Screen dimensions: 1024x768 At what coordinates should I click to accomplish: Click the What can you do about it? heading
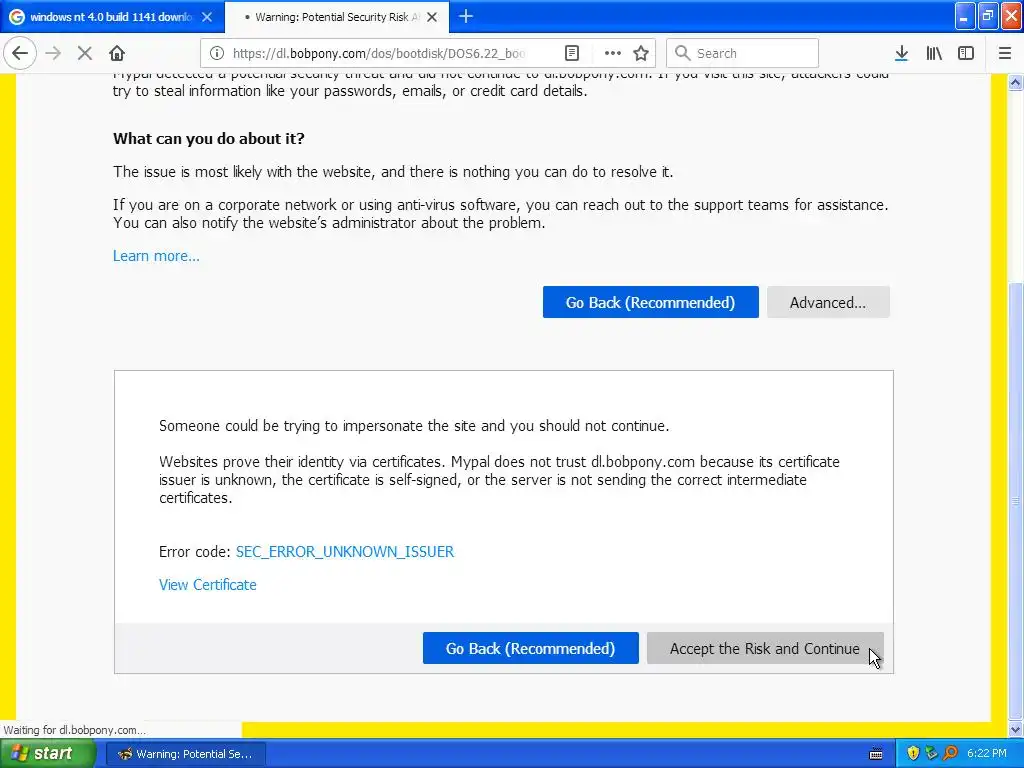click(209, 138)
